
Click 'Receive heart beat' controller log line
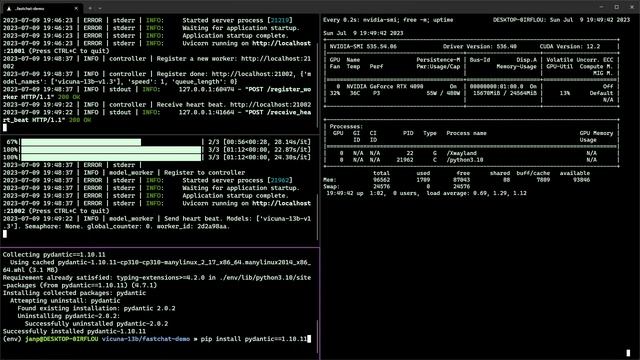pyautogui.click(x=157, y=104)
